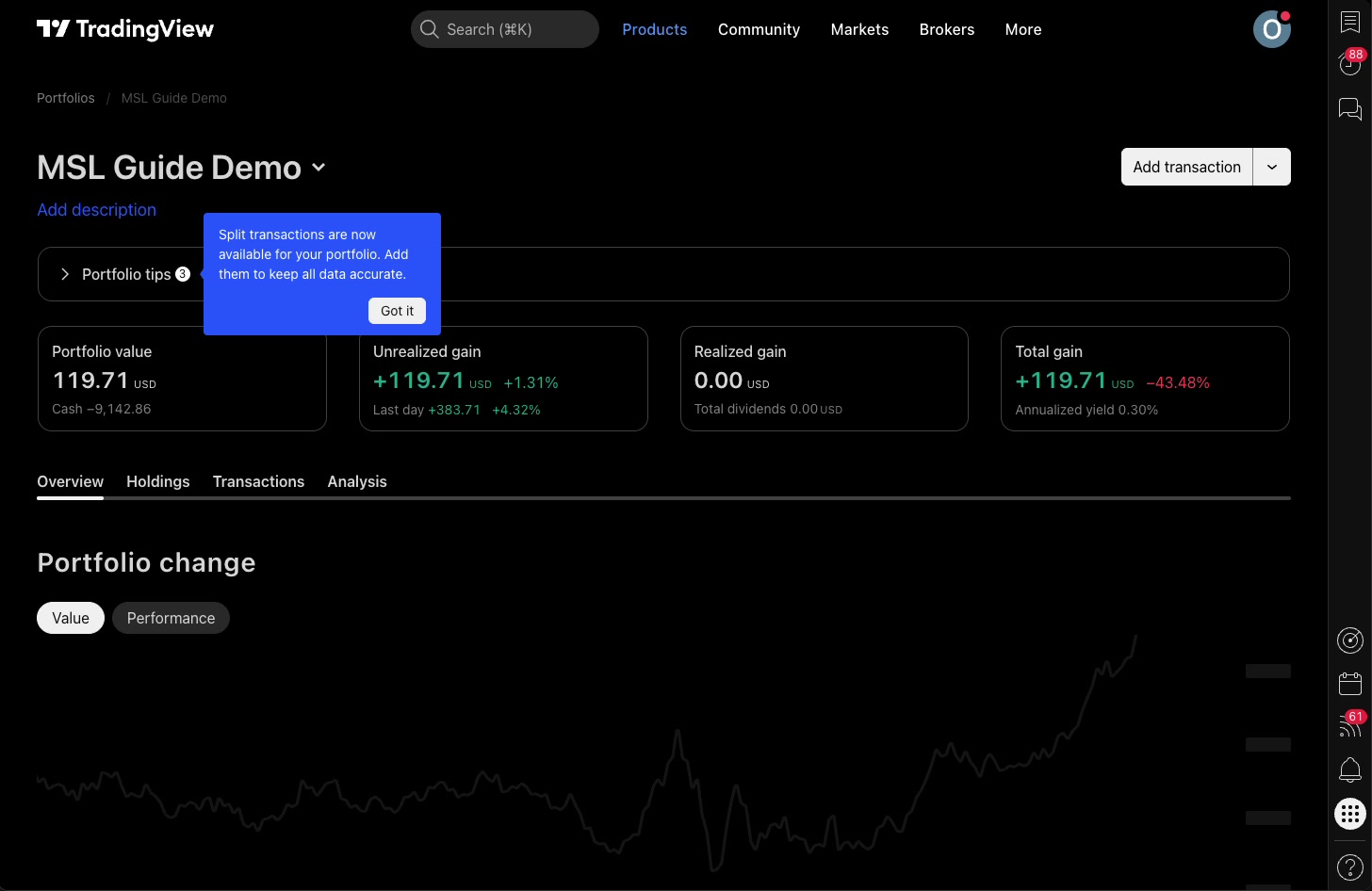Expand the Portfolio tips section

click(663, 274)
